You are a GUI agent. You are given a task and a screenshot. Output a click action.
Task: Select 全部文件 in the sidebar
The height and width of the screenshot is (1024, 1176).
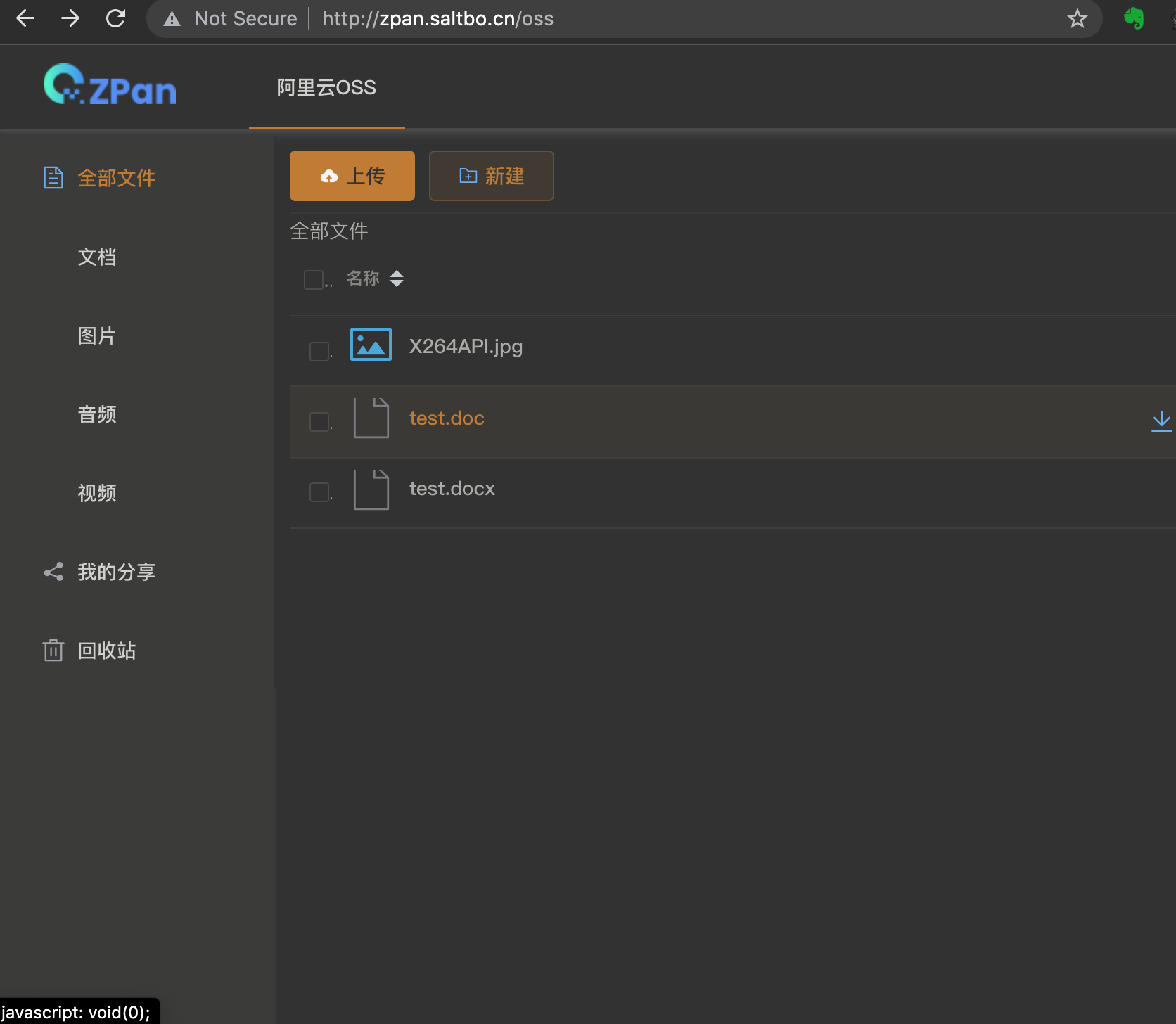click(116, 178)
